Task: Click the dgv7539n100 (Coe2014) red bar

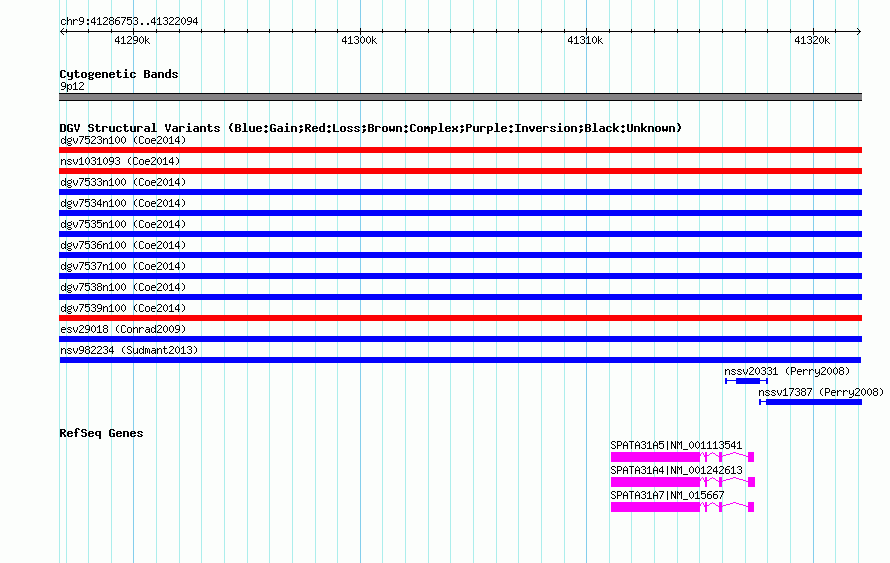Action: pyautogui.click(x=460, y=318)
